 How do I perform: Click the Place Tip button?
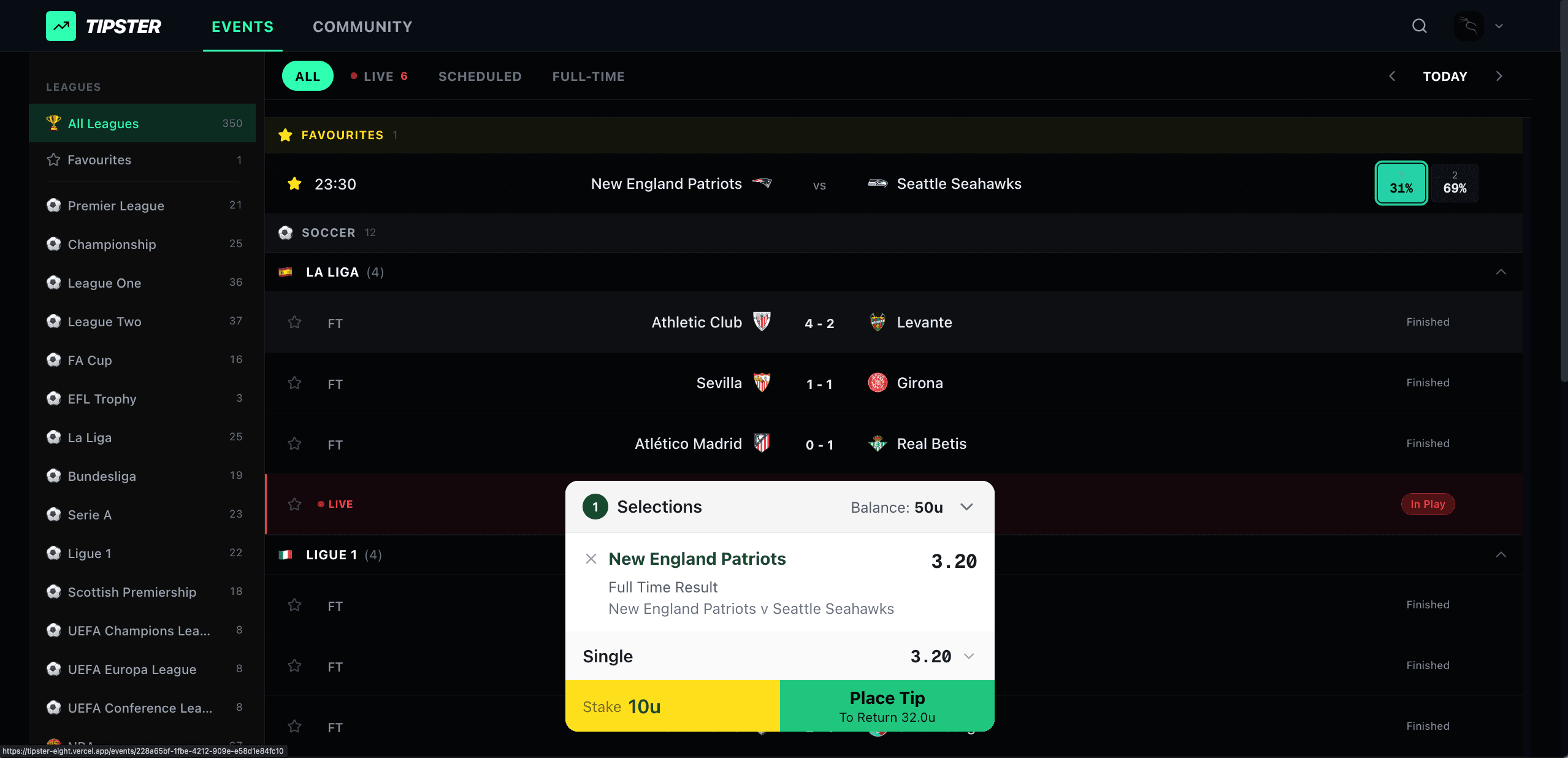(885, 705)
